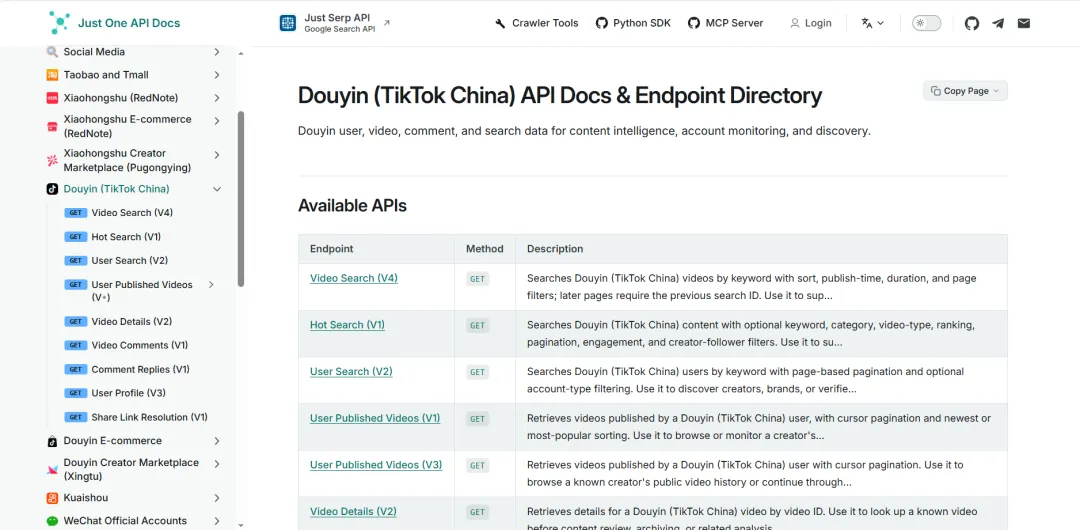This screenshot has height=530, width=1080.
Task: Click the sidebar scroll down arrow
Action: click(241, 525)
